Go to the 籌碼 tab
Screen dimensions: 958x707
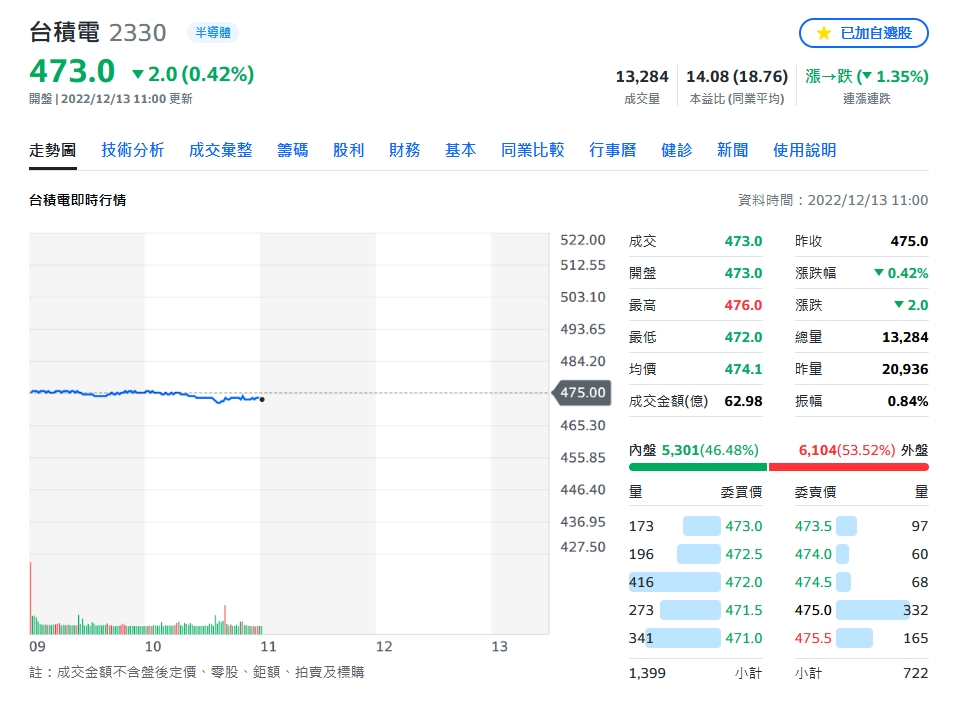pos(292,150)
